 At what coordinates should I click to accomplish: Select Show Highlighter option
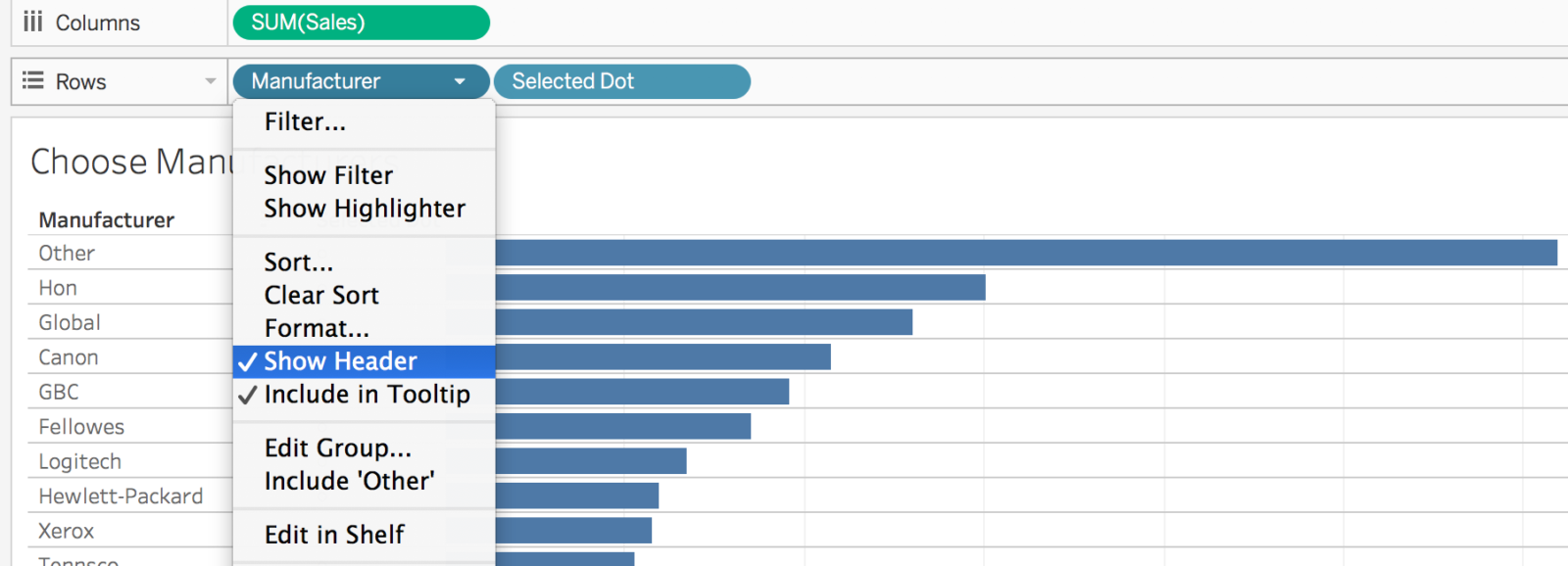point(365,209)
